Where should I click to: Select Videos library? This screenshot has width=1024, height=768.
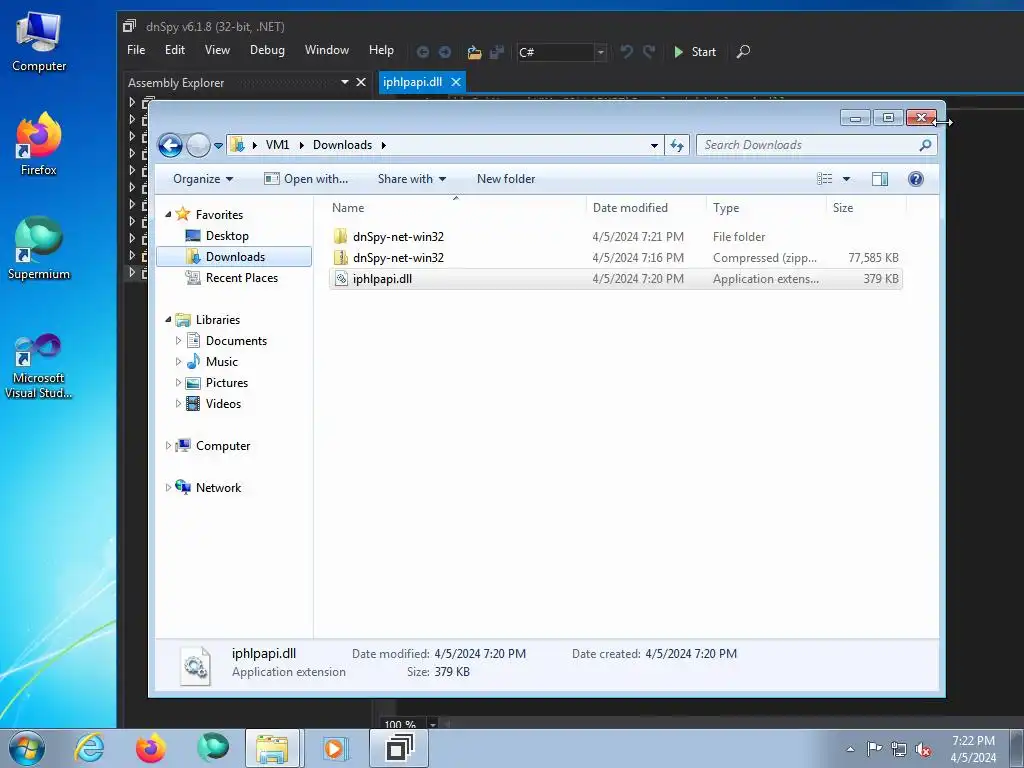pos(223,404)
